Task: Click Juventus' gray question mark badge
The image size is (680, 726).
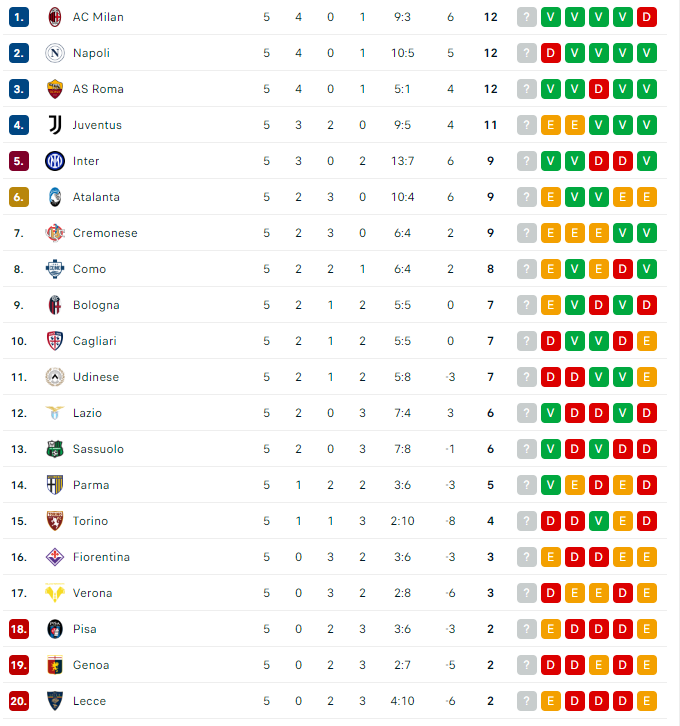Action: (527, 125)
